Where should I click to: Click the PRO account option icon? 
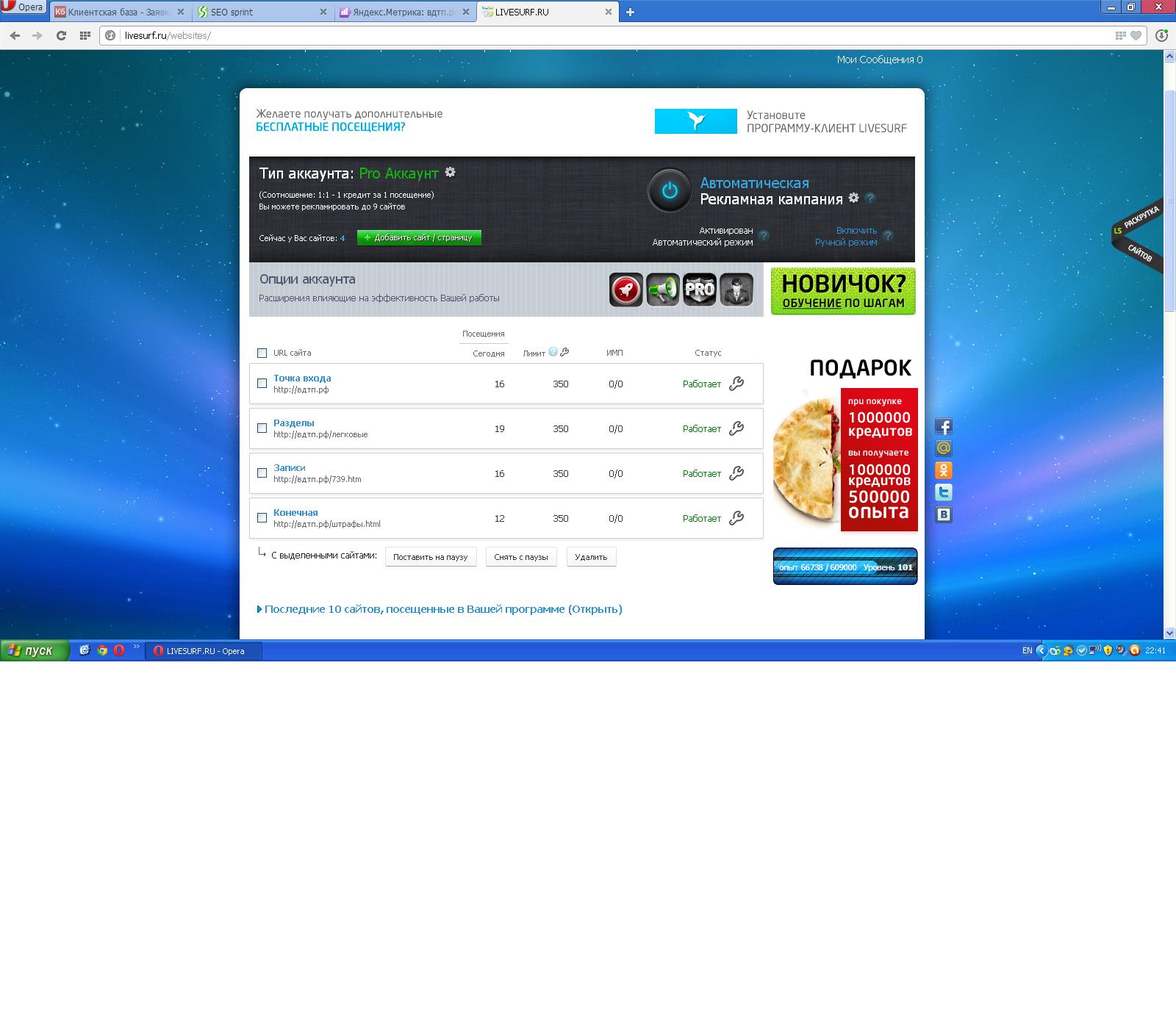coord(700,290)
